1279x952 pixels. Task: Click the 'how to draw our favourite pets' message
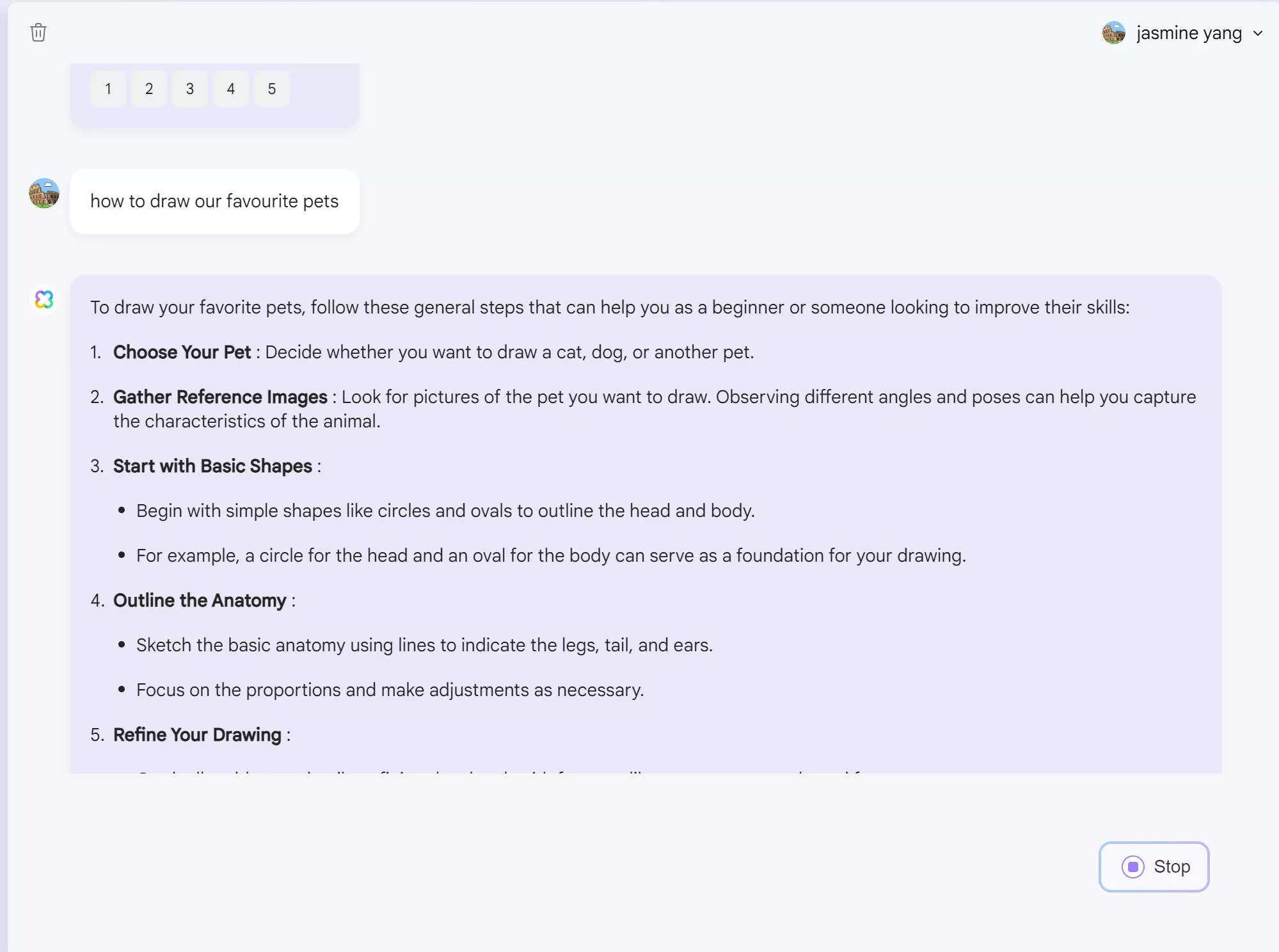pos(214,202)
